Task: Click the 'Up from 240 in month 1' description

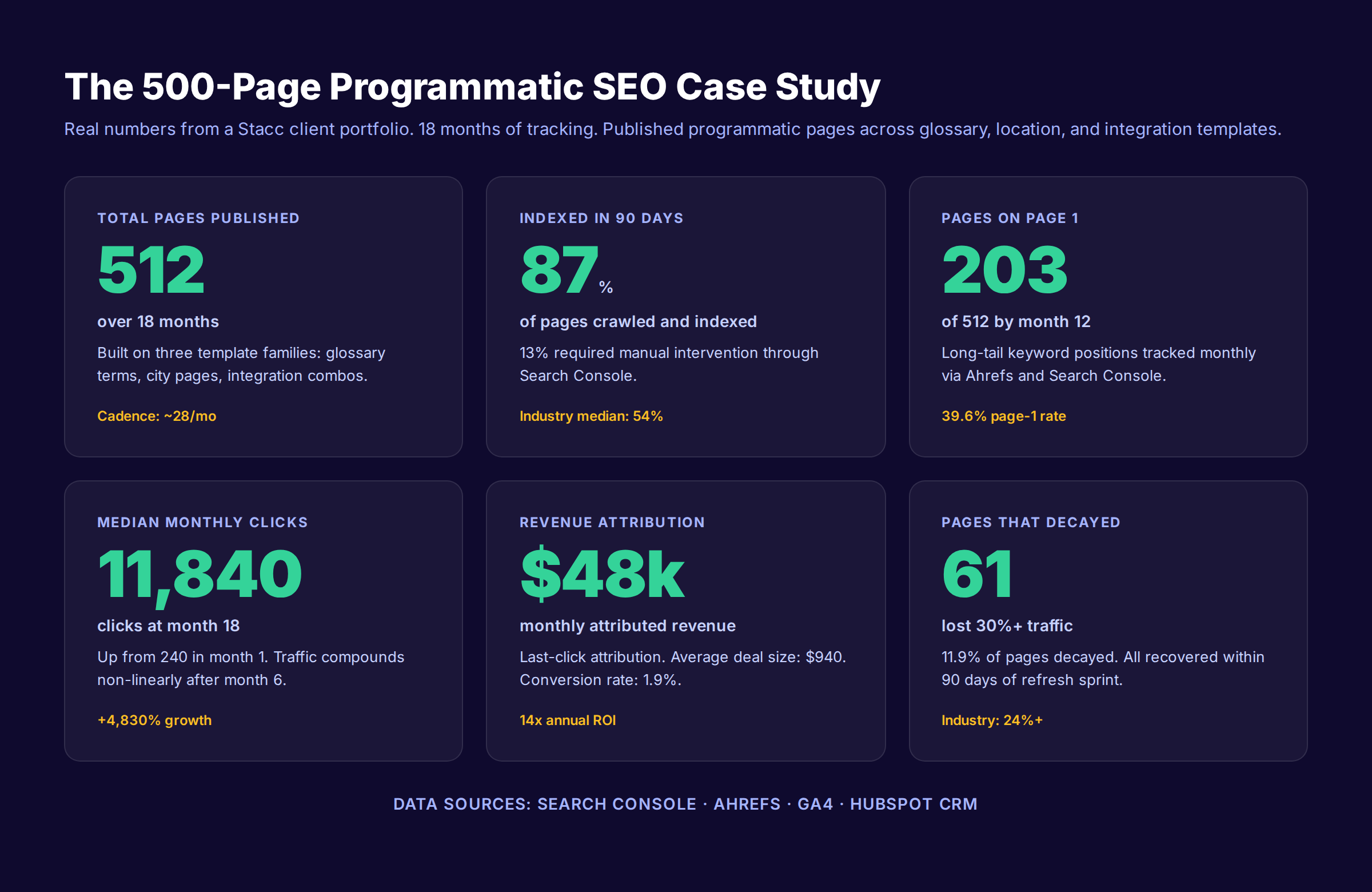Action: pyautogui.click(x=251, y=669)
